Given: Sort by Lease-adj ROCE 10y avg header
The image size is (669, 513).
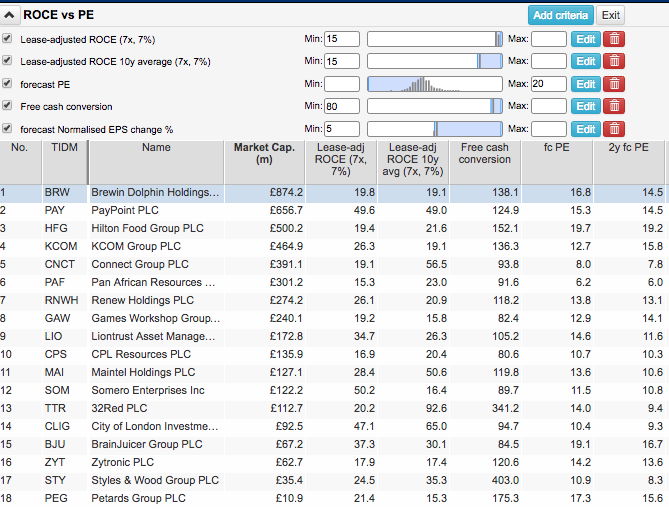Looking at the screenshot, I should tap(413, 162).
